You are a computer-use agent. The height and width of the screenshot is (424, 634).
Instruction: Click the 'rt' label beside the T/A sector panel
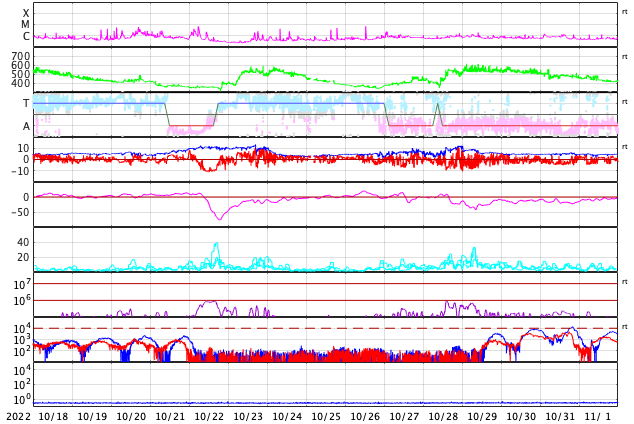(625, 102)
